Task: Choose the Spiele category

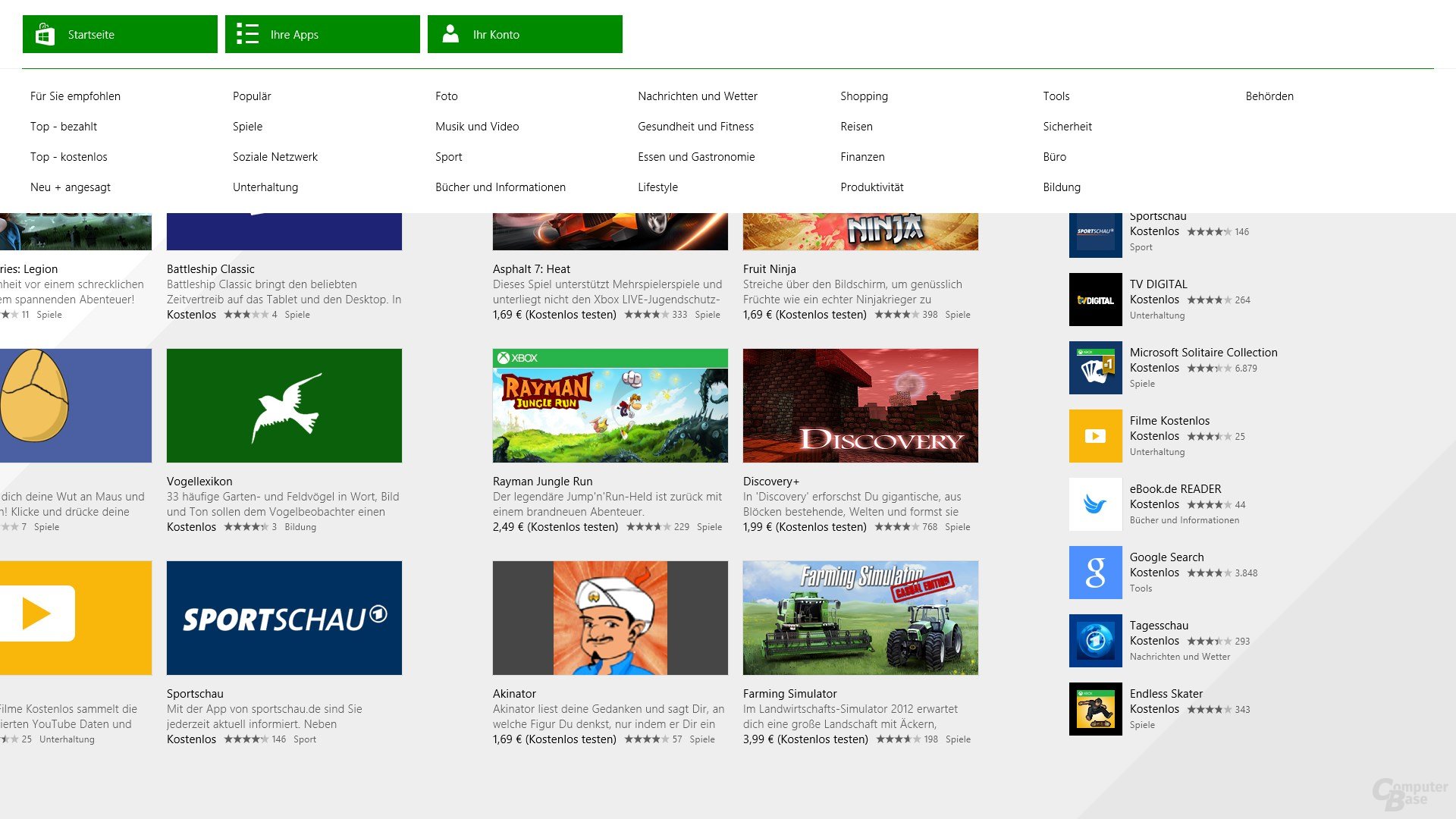Action: coord(248,127)
